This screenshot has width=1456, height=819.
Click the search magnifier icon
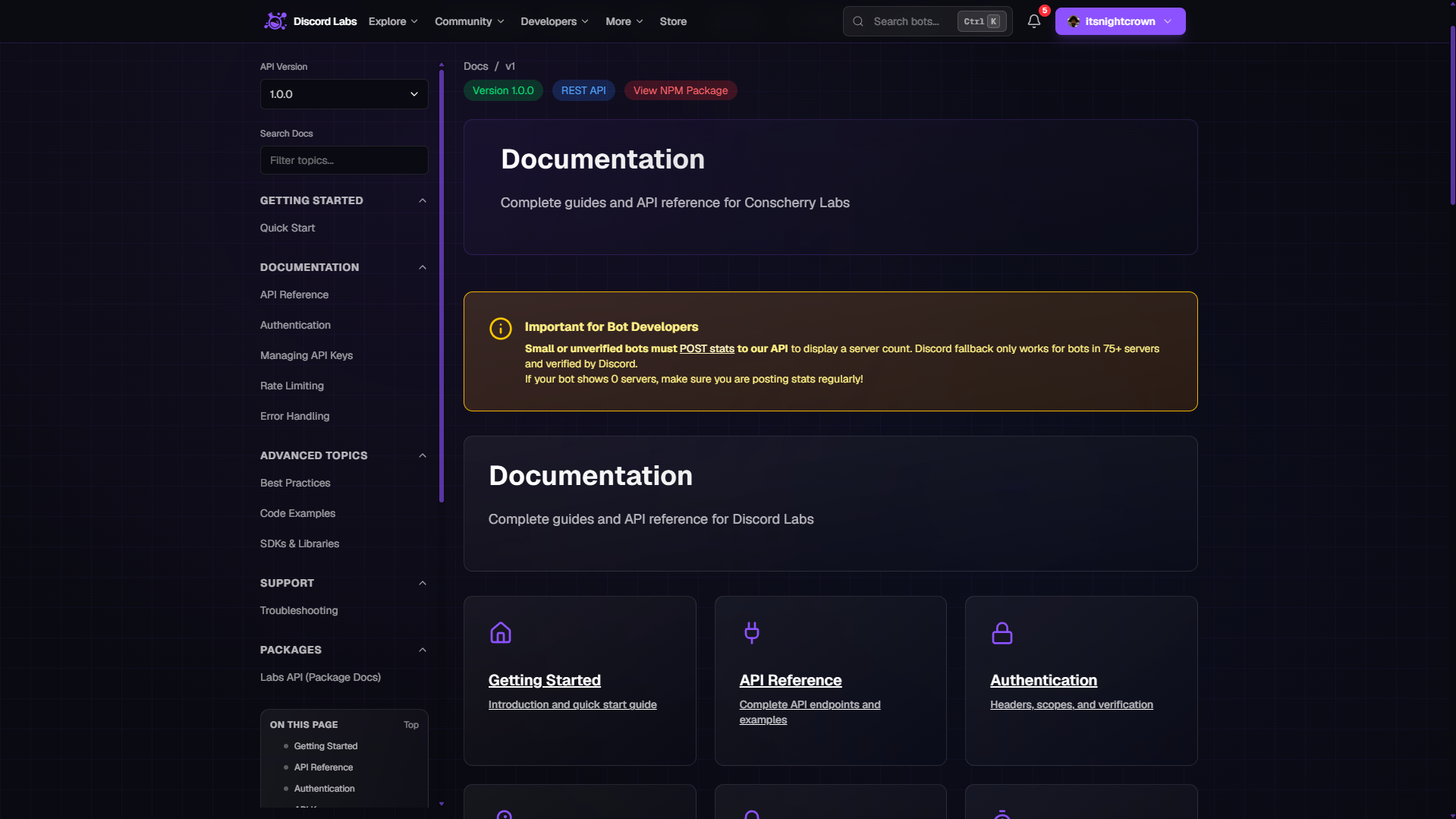point(858,21)
